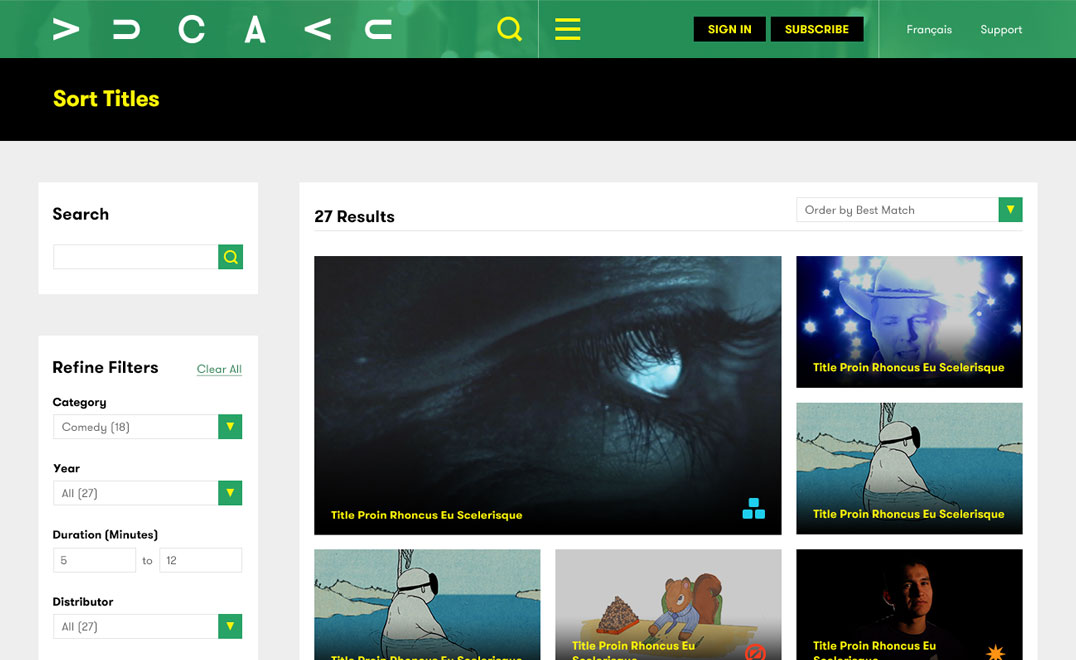Screen dimensions: 1076x660
Task: Open the Support link
Action: (1001, 30)
